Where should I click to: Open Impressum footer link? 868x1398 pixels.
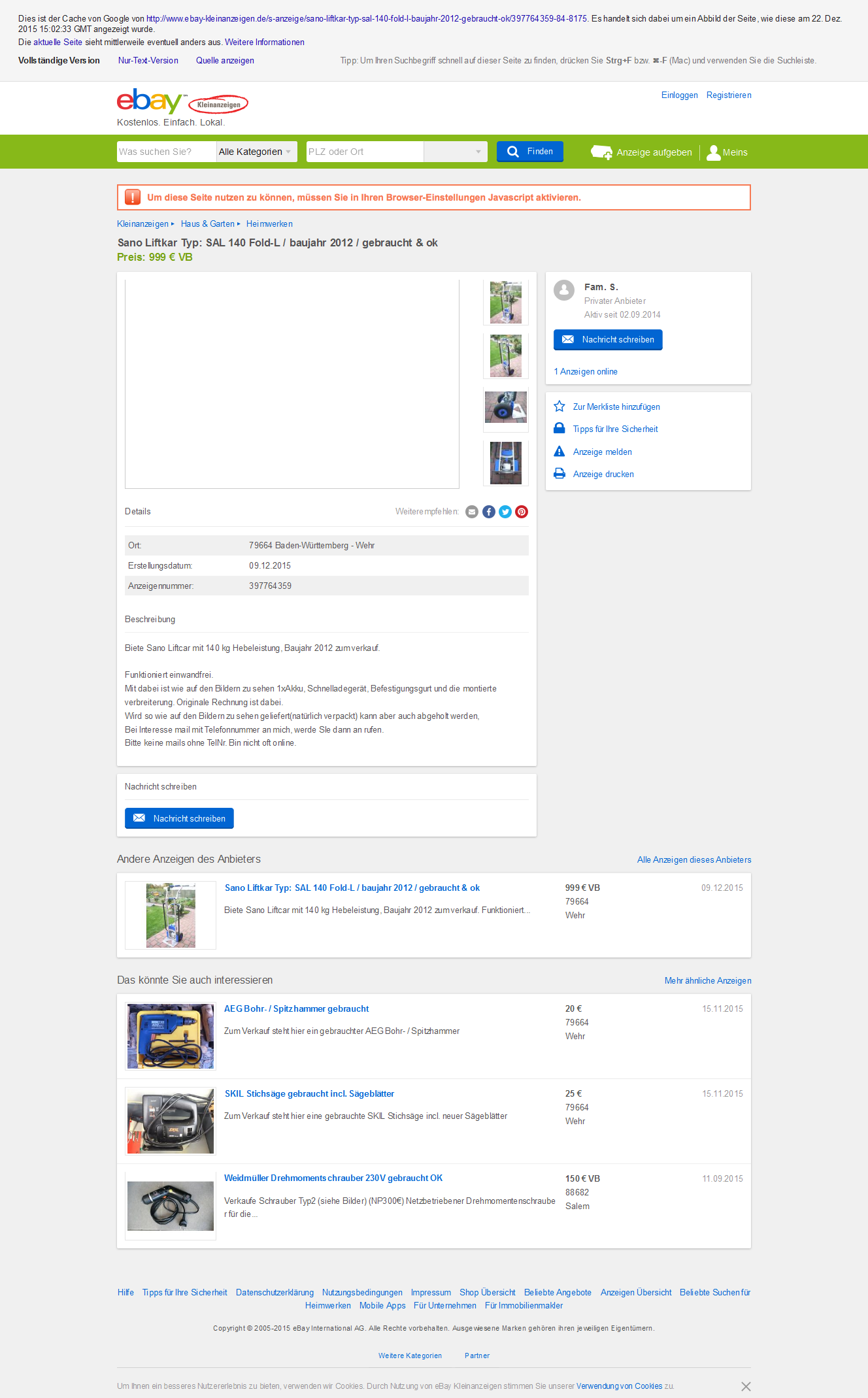[431, 1293]
